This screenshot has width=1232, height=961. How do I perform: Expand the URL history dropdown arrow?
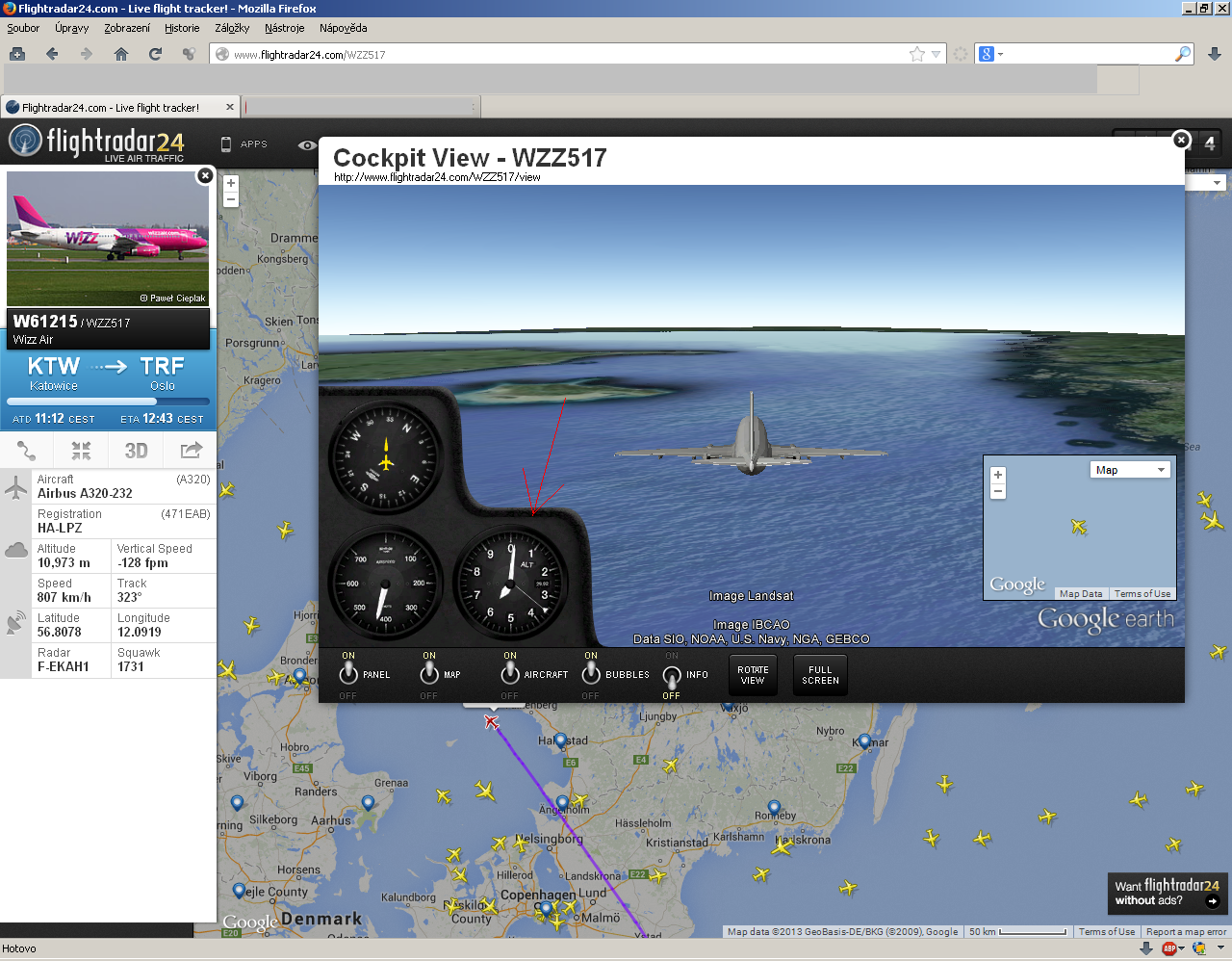(x=936, y=55)
